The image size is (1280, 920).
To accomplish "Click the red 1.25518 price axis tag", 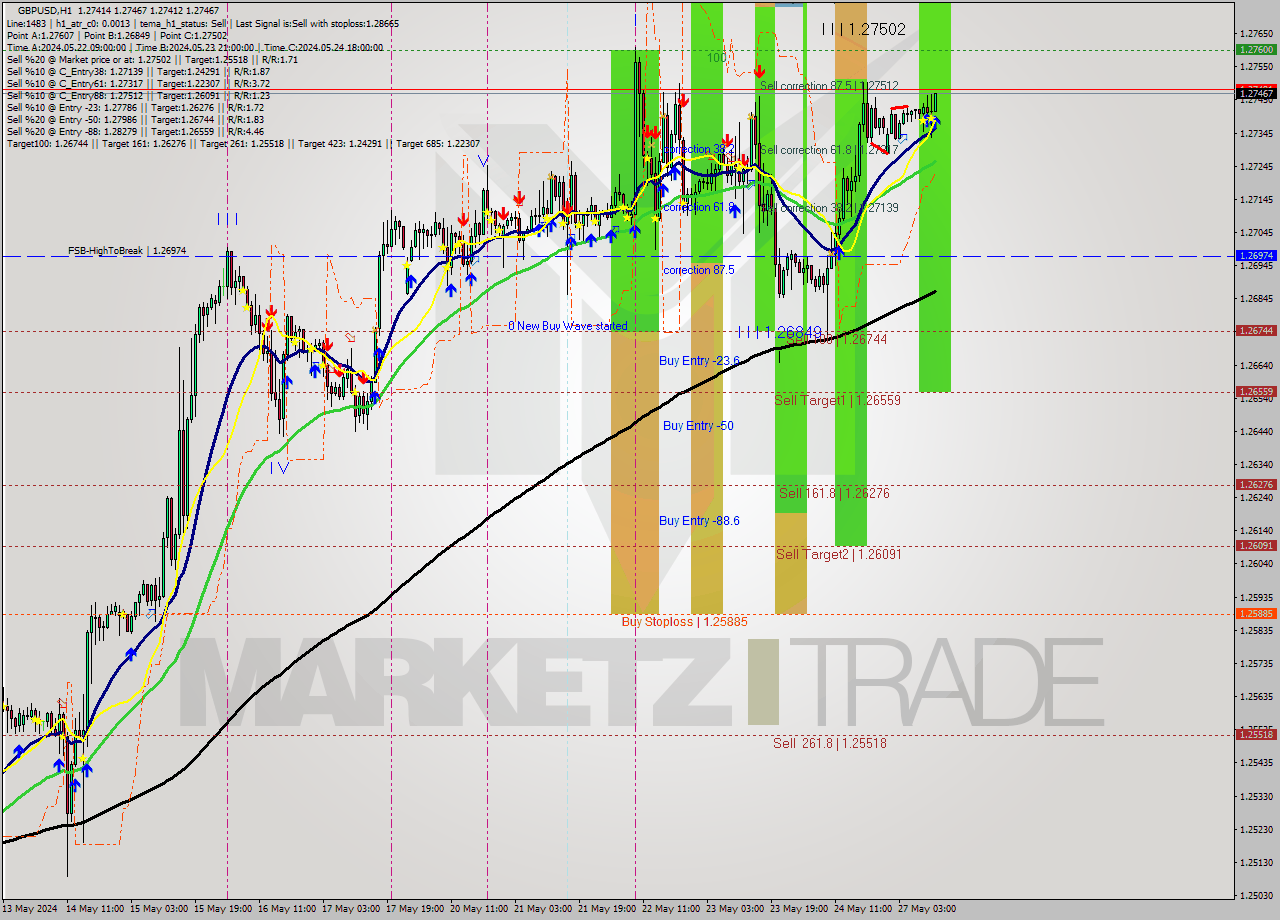I will (1256, 734).
